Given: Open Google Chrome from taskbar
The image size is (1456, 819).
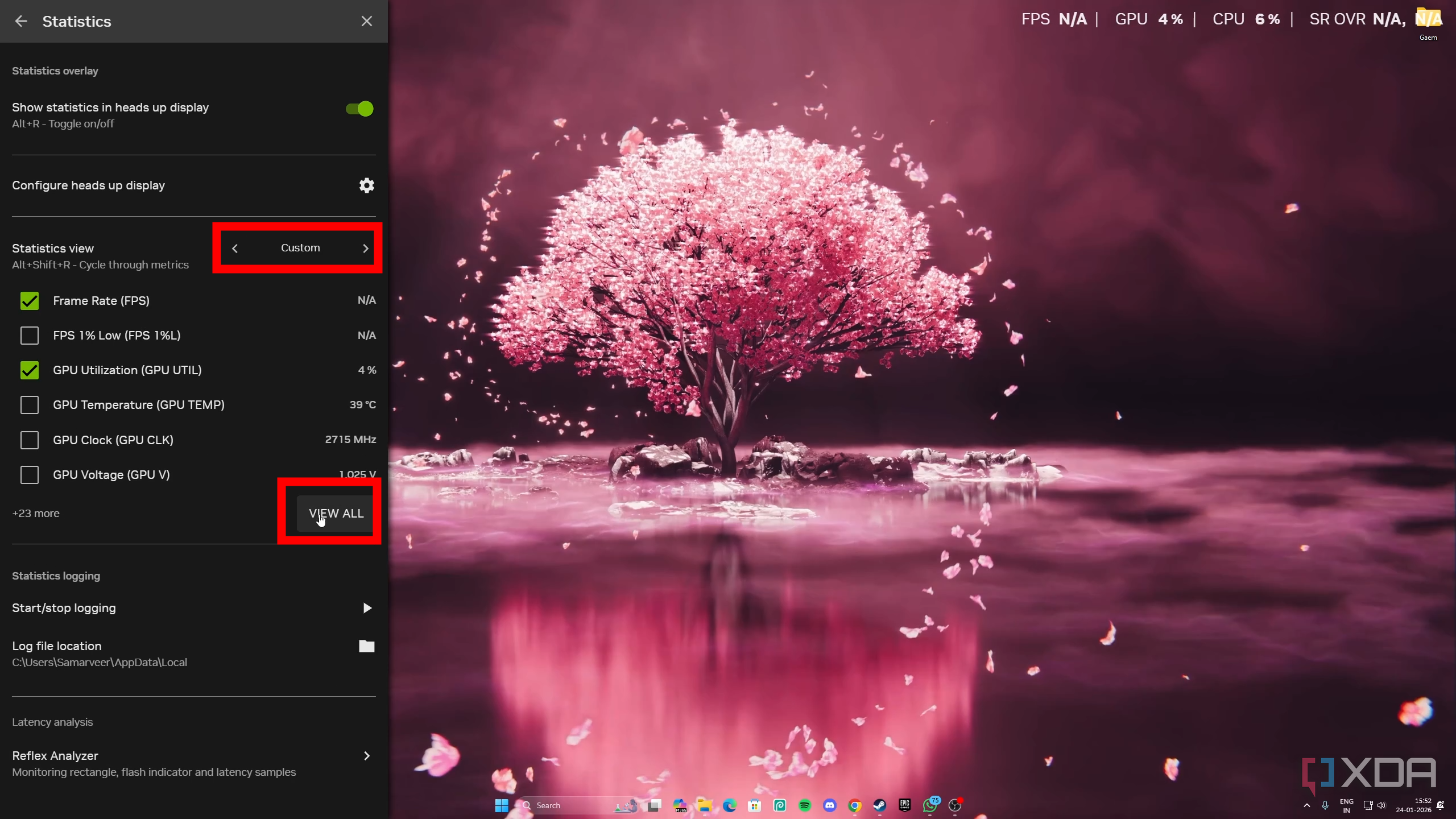Looking at the screenshot, I should pyautogui.click(x=855, y=805).
